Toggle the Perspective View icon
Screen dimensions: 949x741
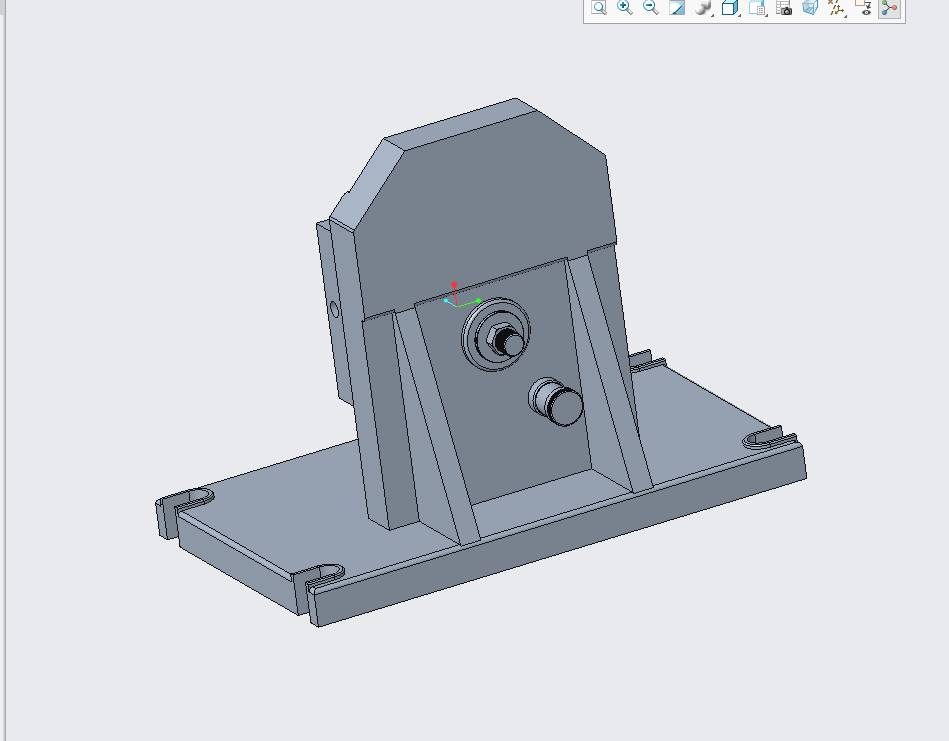point(810,8)
